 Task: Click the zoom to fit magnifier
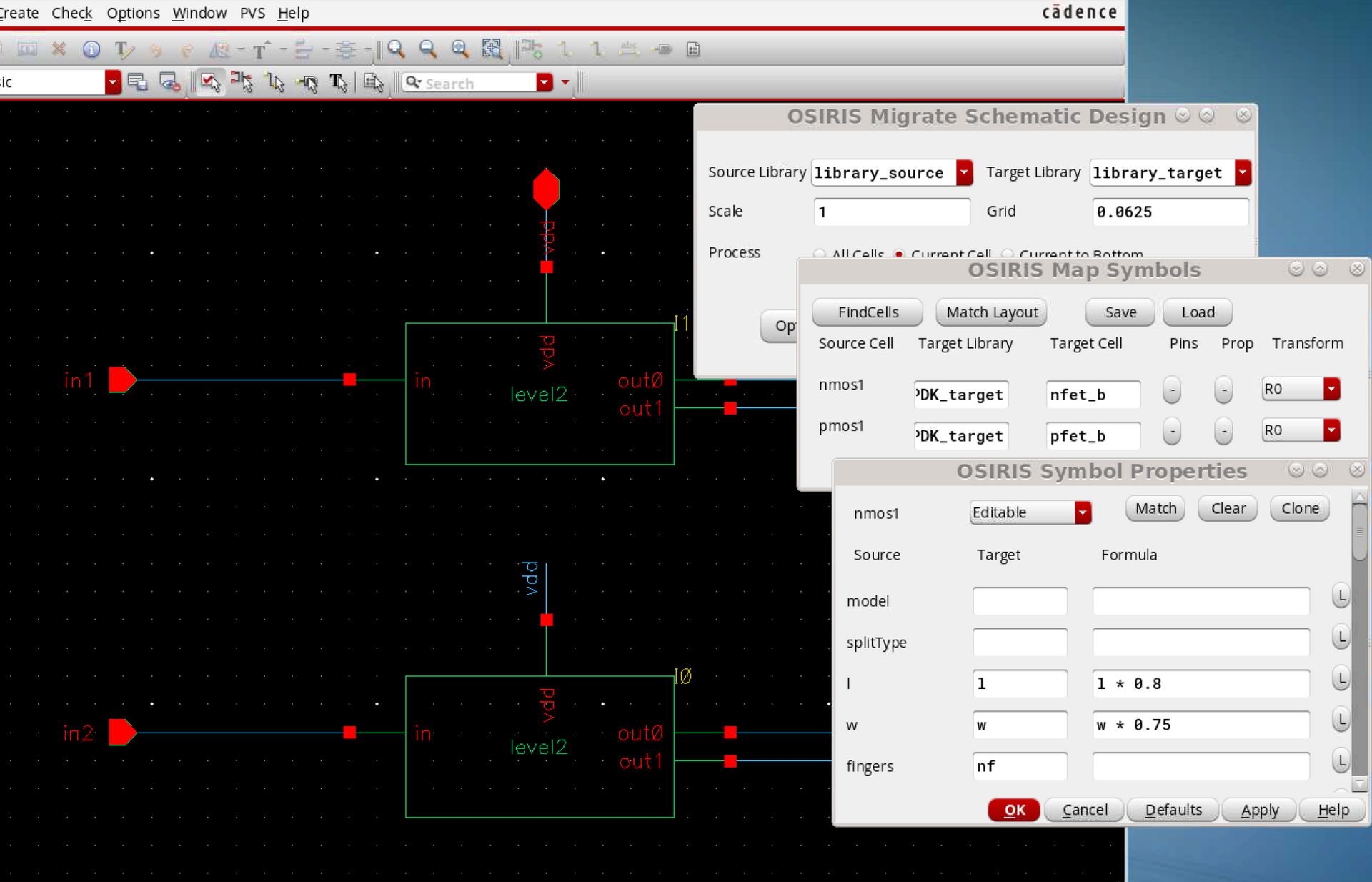[x=460, y=49]
